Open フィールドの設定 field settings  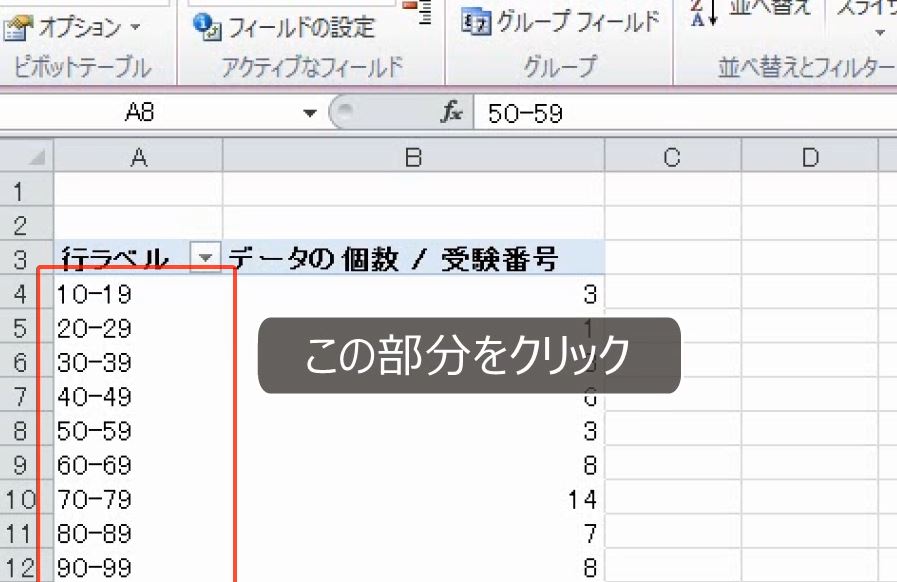(285, 27)
